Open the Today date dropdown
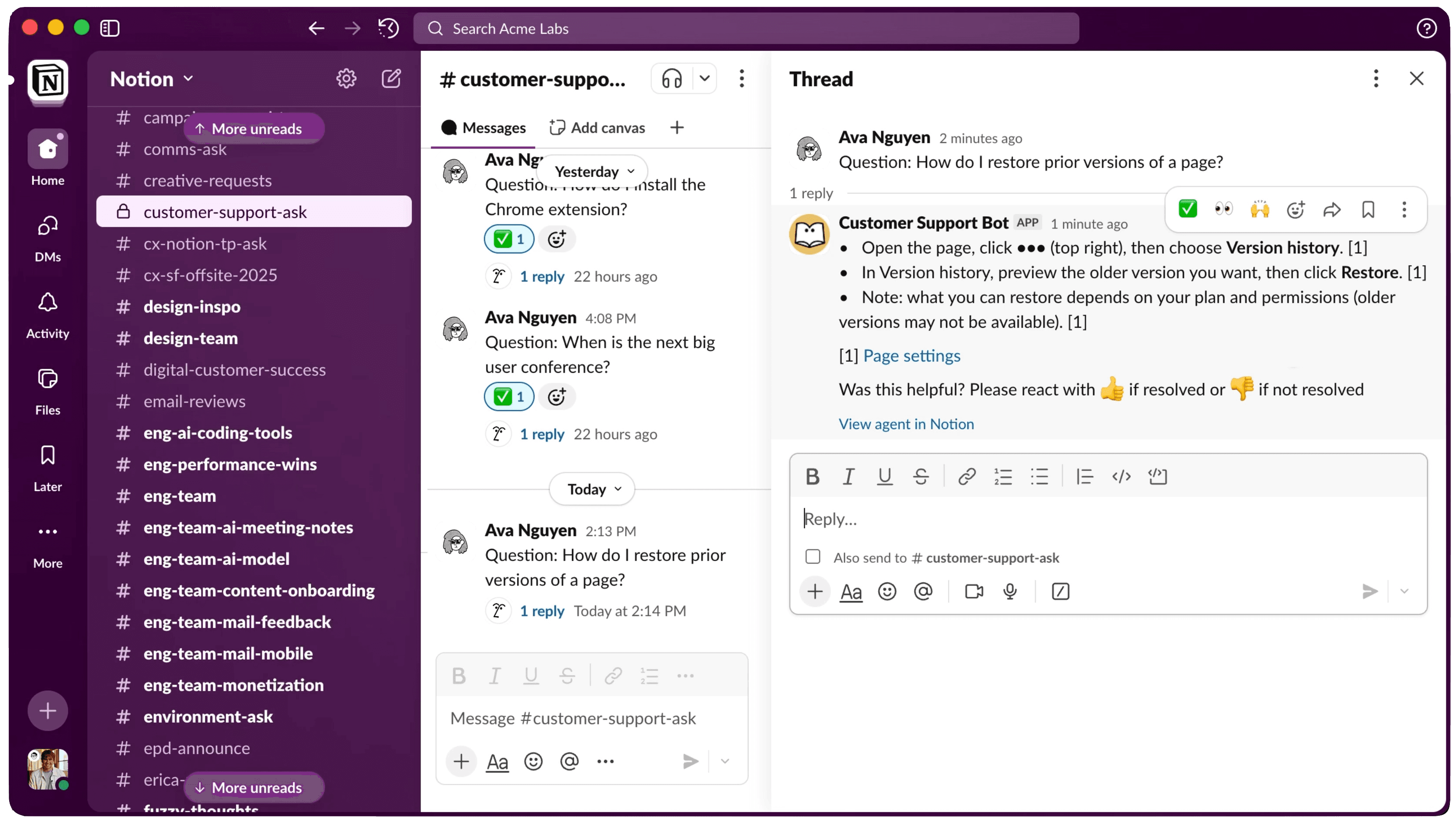Image resolution: width=1456 pixels, height=821 pixels. (592, 489)
